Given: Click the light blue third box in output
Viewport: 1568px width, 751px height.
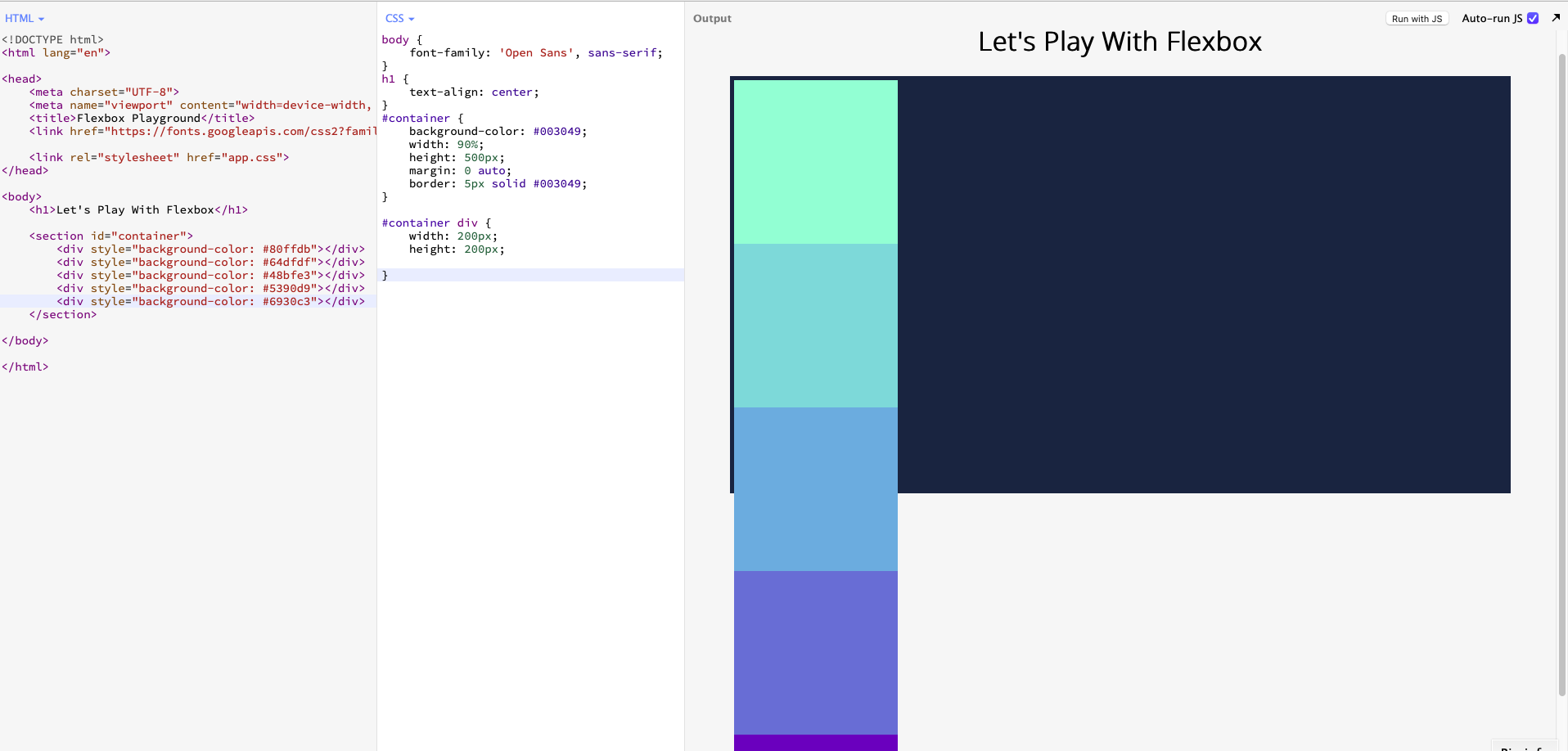Looking at the screenshot, I should pos(816,489).
